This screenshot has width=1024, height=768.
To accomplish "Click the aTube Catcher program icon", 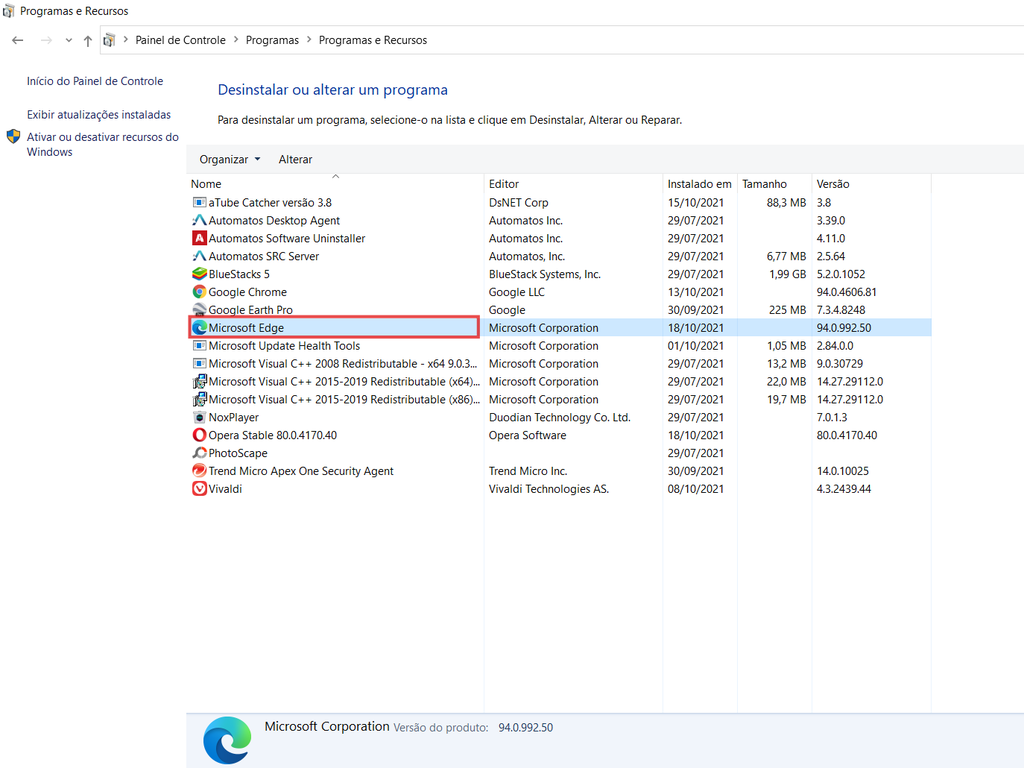I will 199,202.
